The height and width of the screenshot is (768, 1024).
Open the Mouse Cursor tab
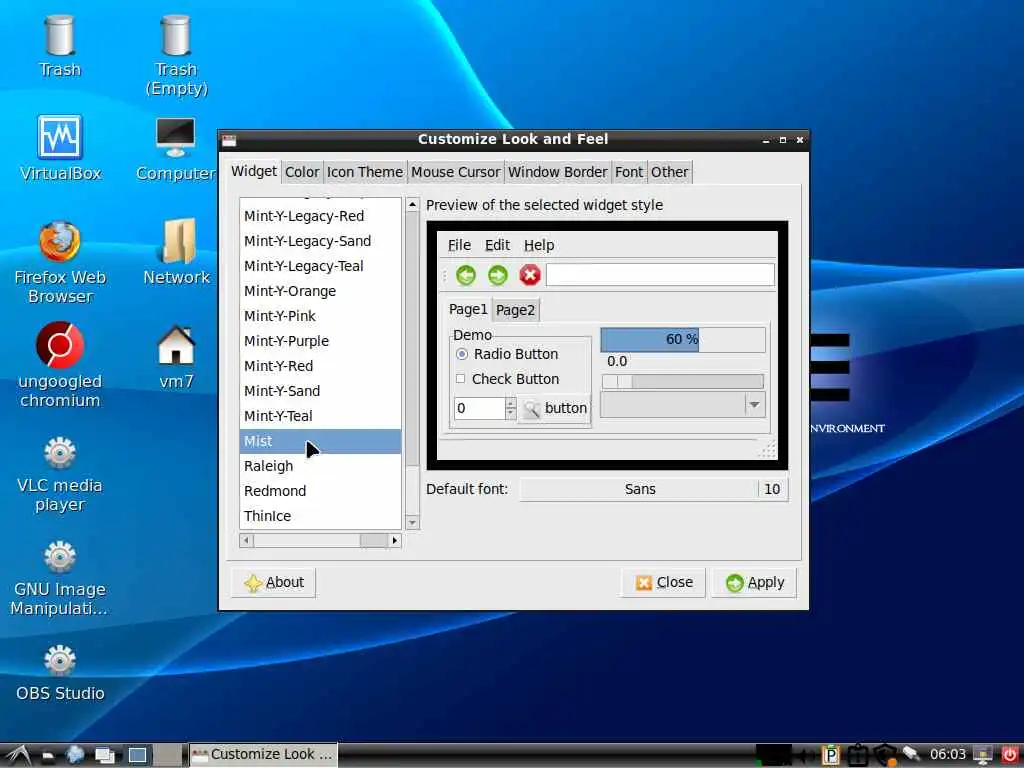[455, 172]
